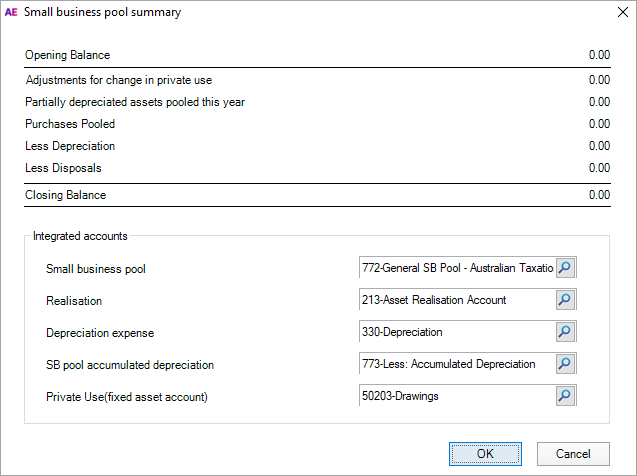Select the Less Disposals row label
This screenshot has height=476, width=637.
[x=63, y=168]
